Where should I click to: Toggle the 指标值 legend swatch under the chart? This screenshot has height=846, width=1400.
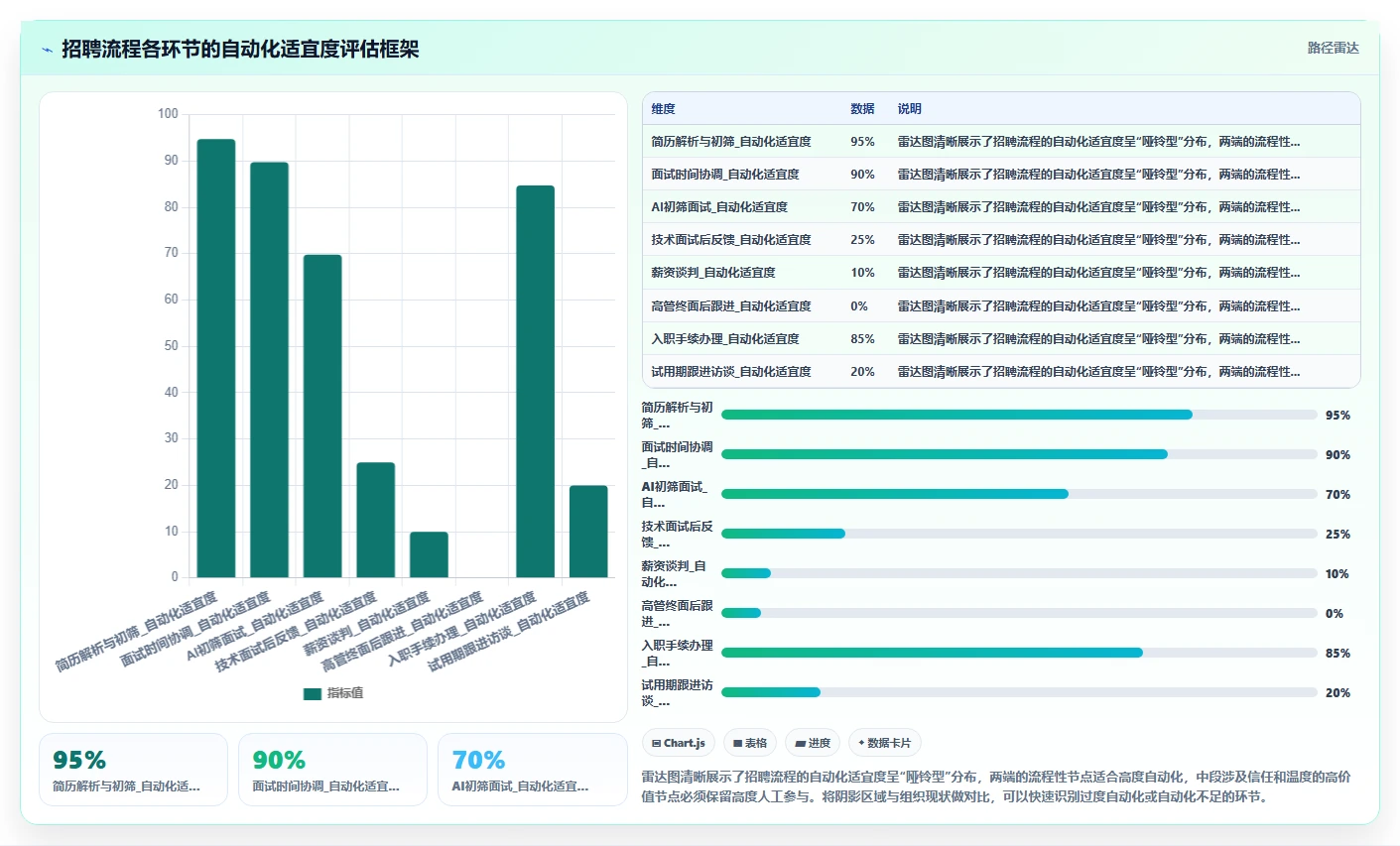tap(313, 693)
